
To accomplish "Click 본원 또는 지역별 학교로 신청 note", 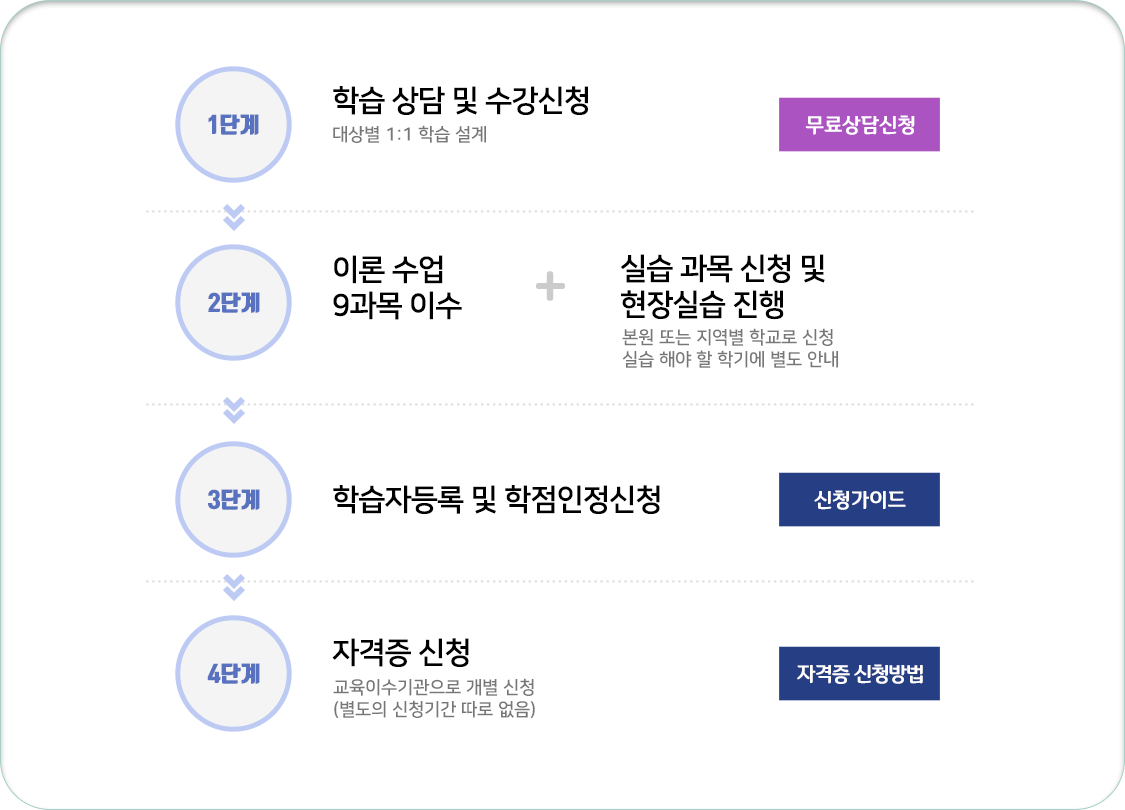I will (x=728, y=336).
